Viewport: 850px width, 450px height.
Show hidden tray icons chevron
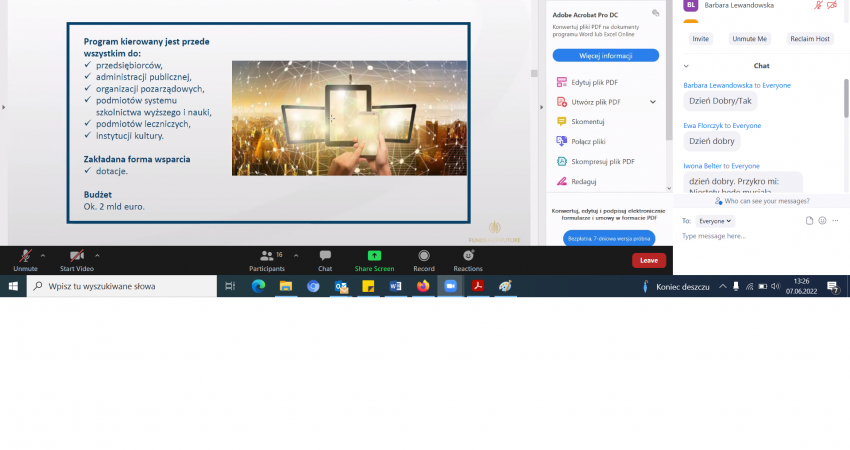[x=723, y=286]
